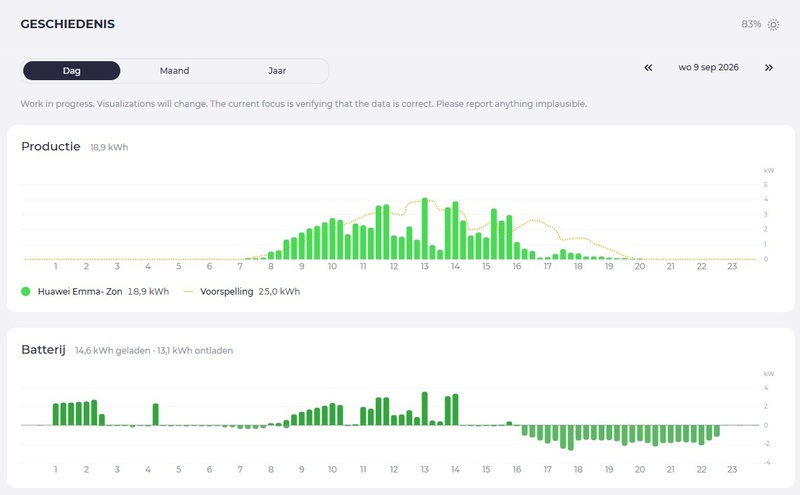800x495 pixels.
Task: Click the Work in progress notice text
Action: tap(304, 104)
